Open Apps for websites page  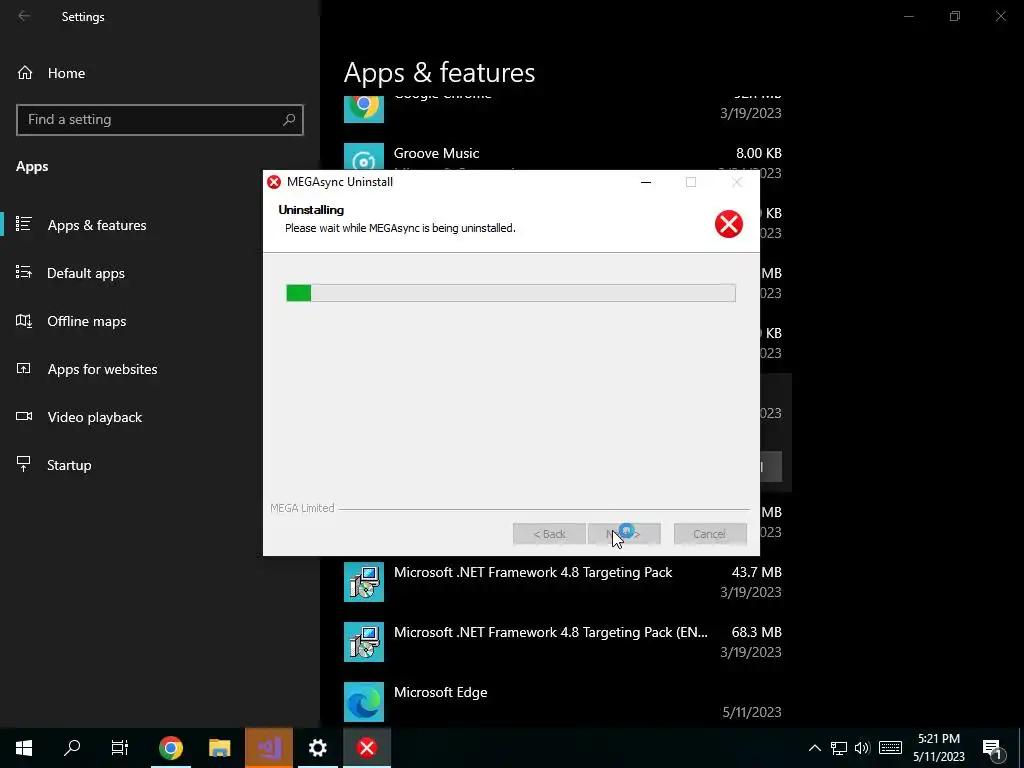pos(102,369)
